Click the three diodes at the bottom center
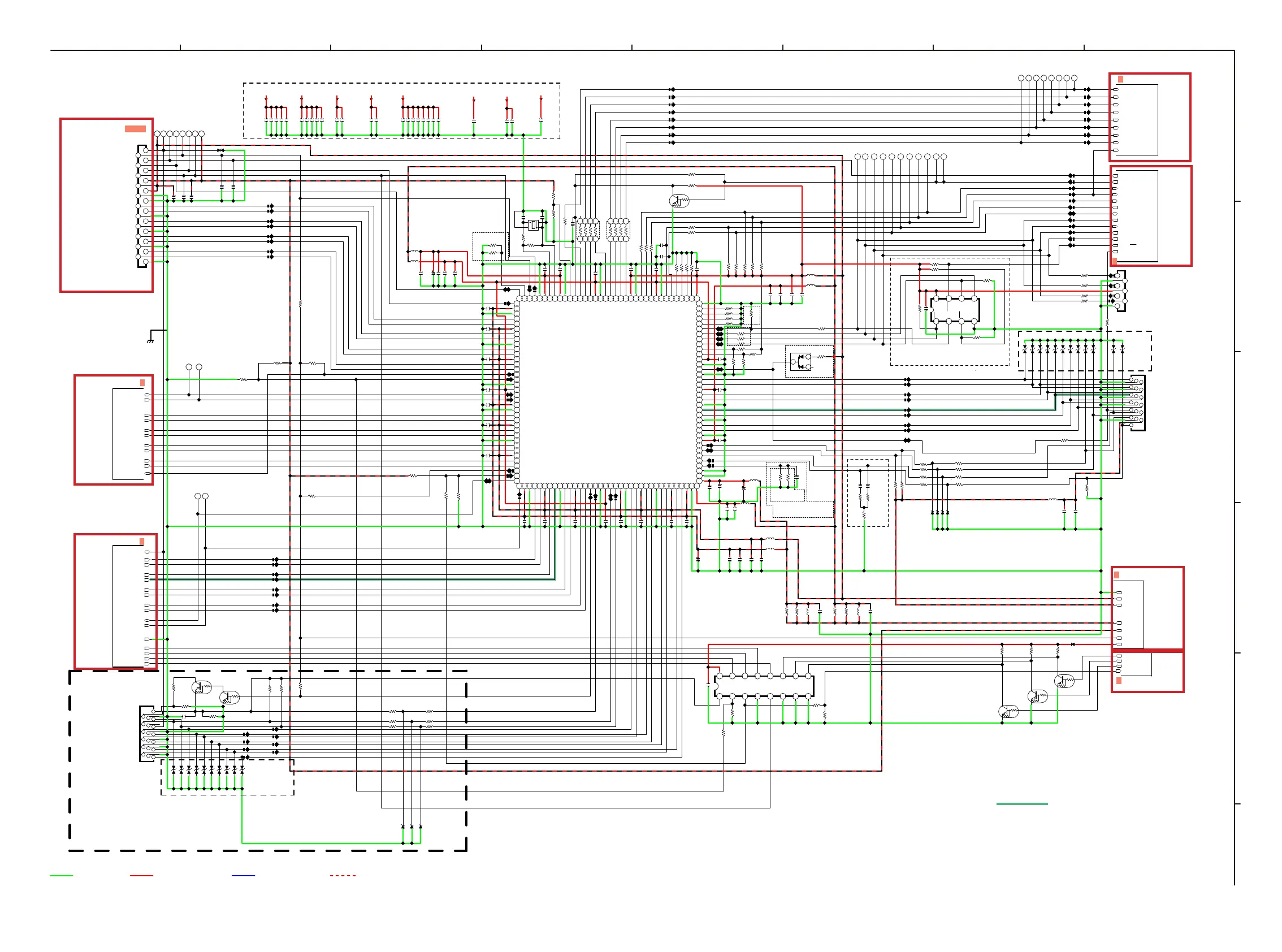This screenshot has height=952, width=1282. (x=412, y=827)
